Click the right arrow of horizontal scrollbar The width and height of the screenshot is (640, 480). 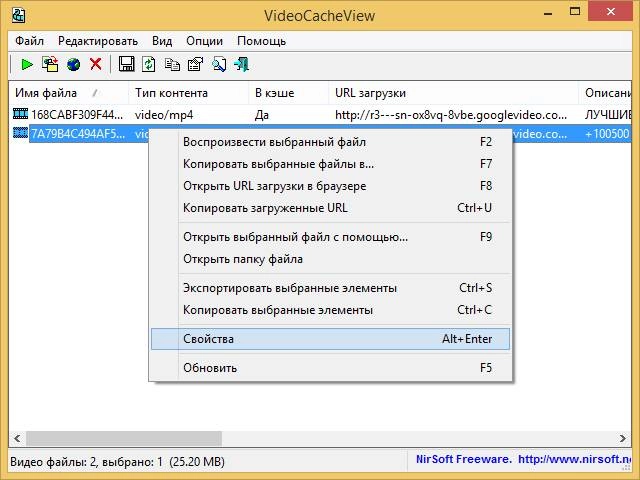[622, 439]
